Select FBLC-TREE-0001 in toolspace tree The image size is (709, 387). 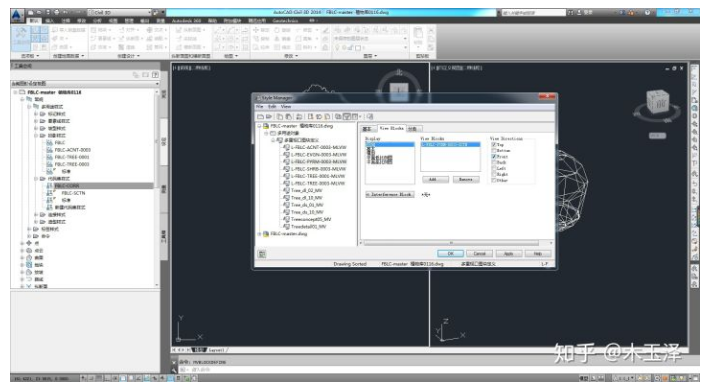(x=71, y=157)
